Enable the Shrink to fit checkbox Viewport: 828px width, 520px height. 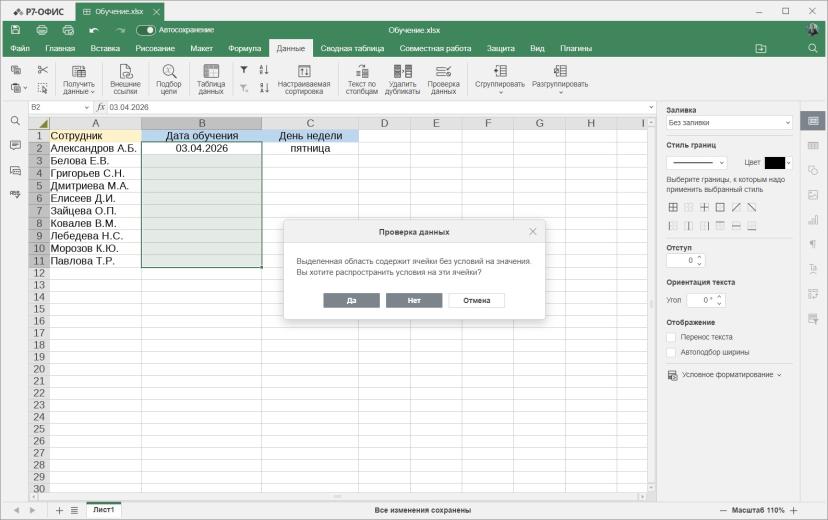pyautogui.click(x=671, y=352)
